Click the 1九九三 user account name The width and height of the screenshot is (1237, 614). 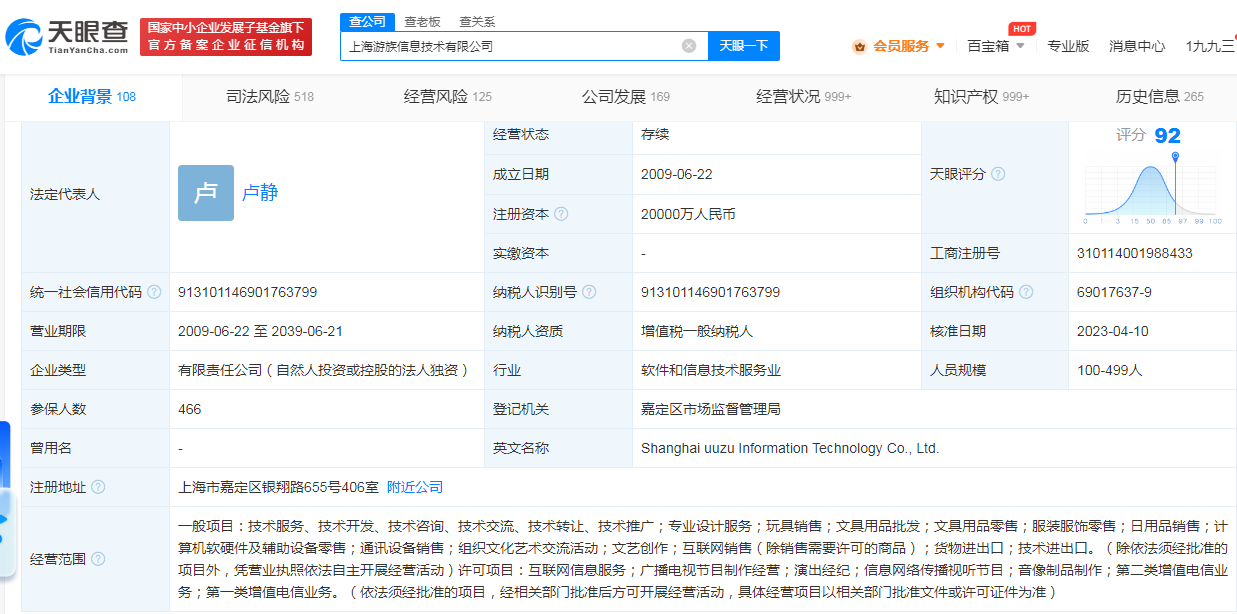(1210, 46)
